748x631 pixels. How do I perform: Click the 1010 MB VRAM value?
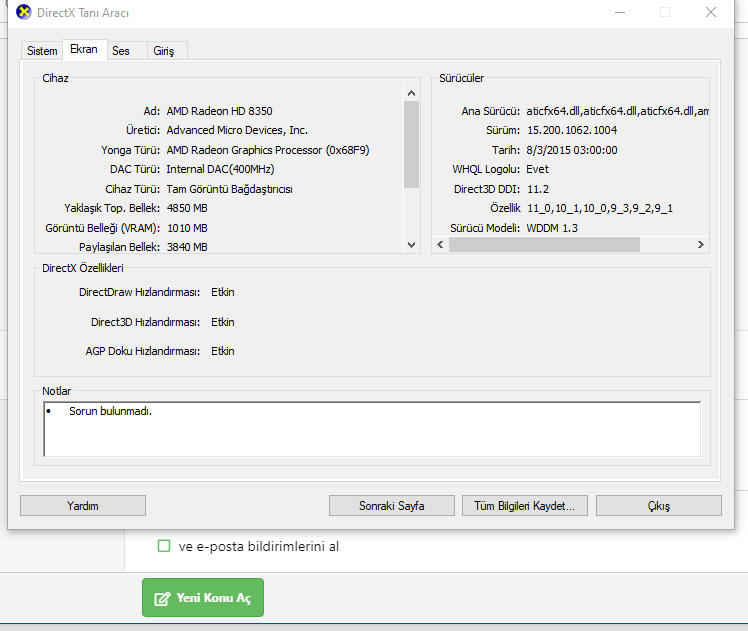click(187, 228)
